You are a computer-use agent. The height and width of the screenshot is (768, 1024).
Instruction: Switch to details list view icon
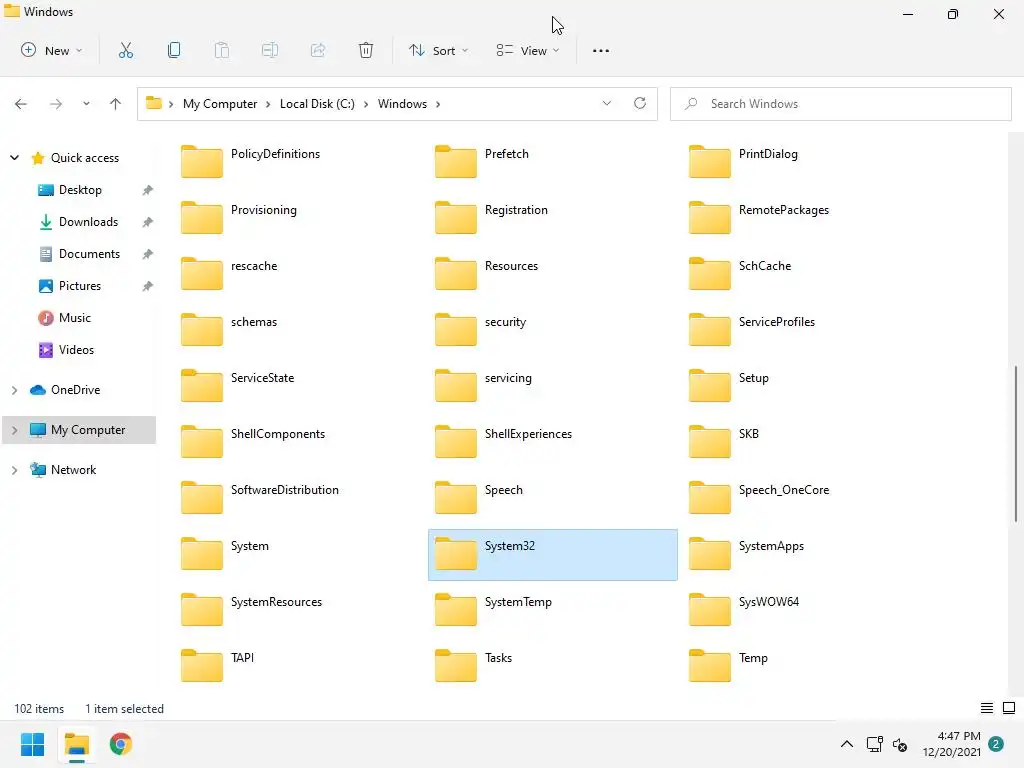(x=987, y=708)
